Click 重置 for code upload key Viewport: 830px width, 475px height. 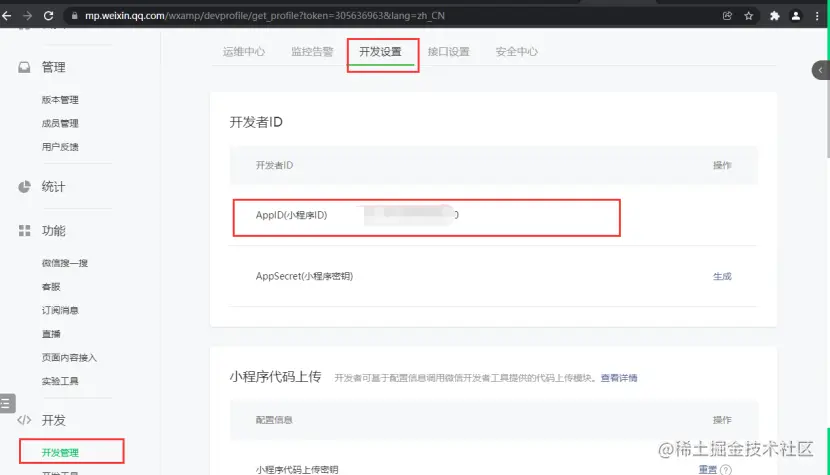708,470
